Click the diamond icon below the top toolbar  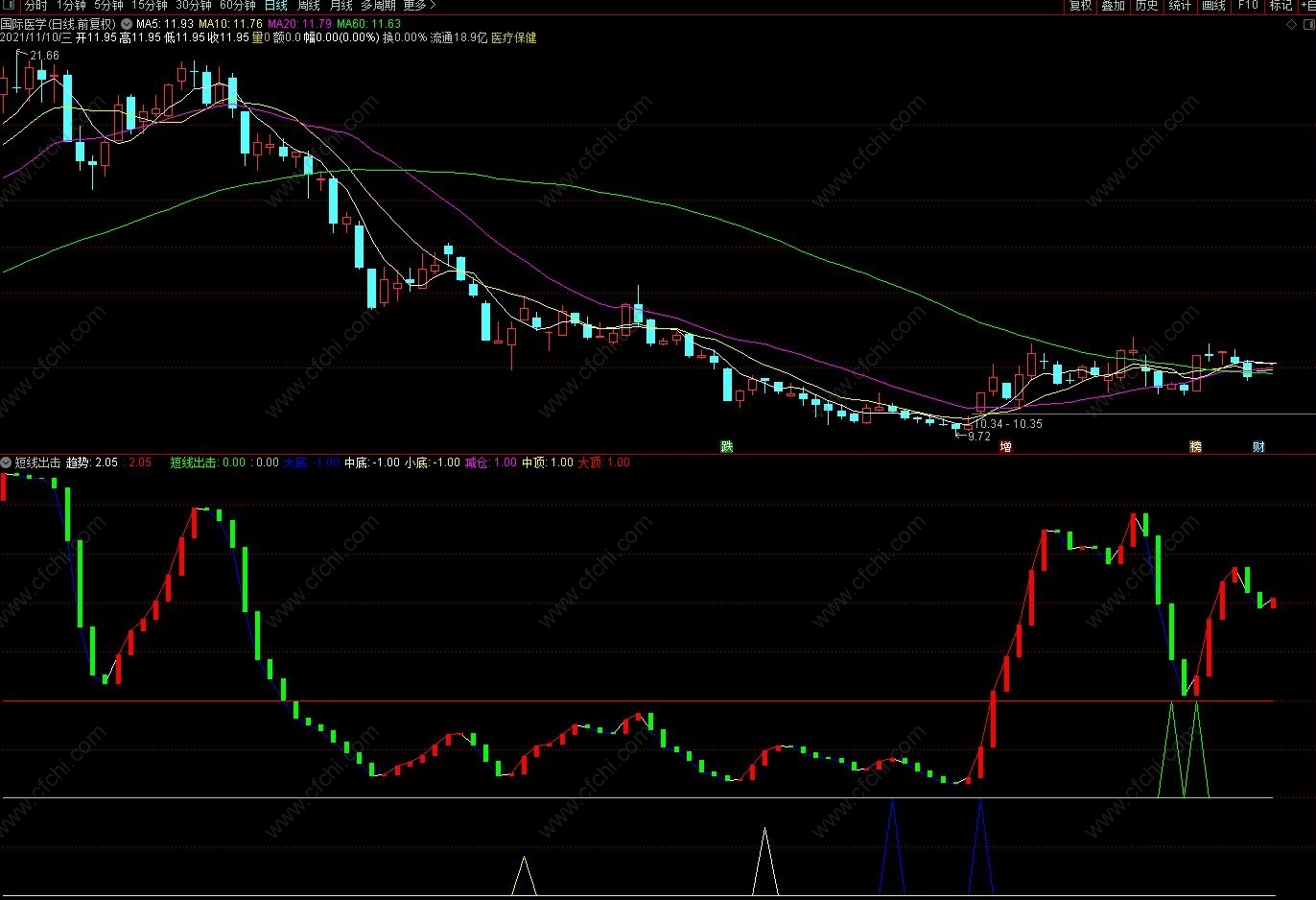click(1291, 25)
